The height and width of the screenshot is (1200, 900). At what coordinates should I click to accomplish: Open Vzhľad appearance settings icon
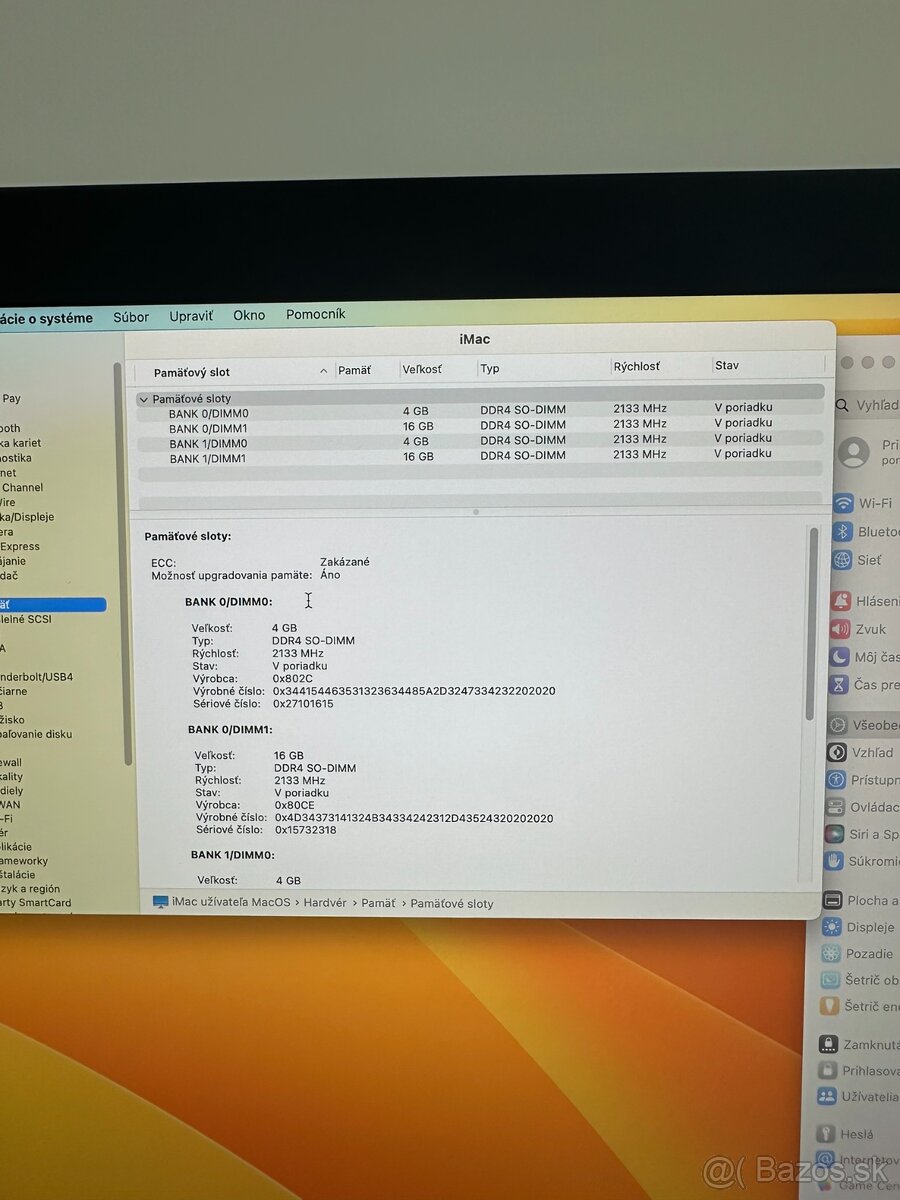(x=837, y=752)
